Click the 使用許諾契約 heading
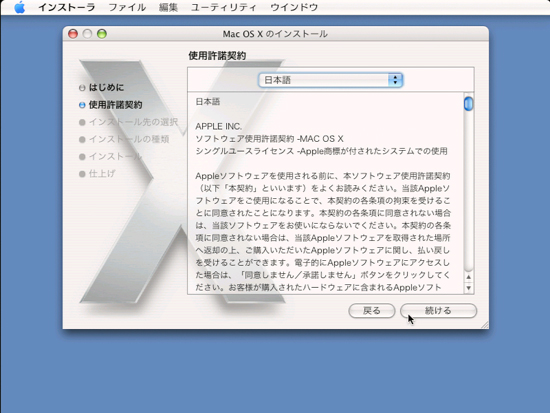The height and width of the screenshot is (413, 550). point(217,55)
